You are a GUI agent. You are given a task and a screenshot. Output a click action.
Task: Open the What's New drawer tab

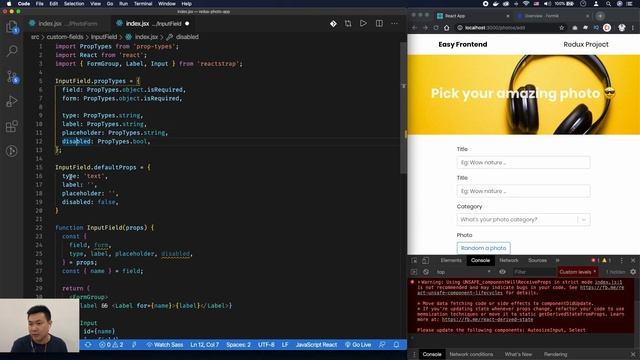(518, 354)
